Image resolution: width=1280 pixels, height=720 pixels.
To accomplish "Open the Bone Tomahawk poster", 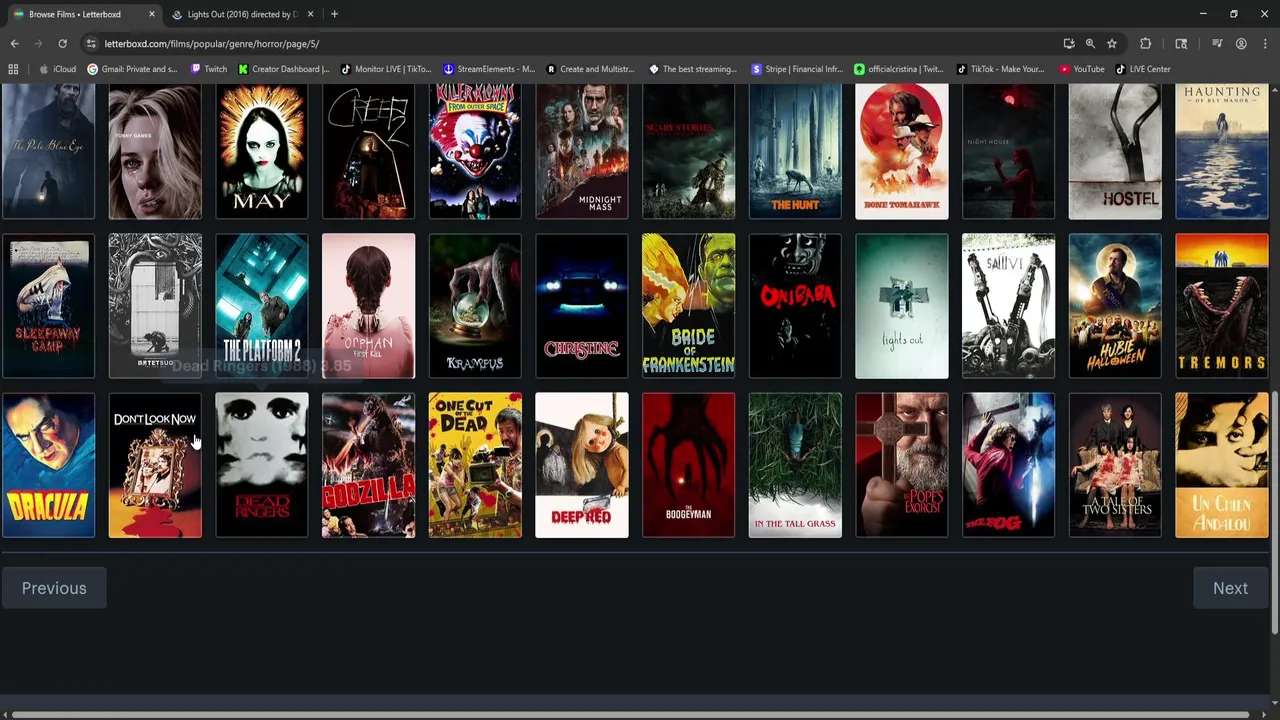I will pos(902,151).
